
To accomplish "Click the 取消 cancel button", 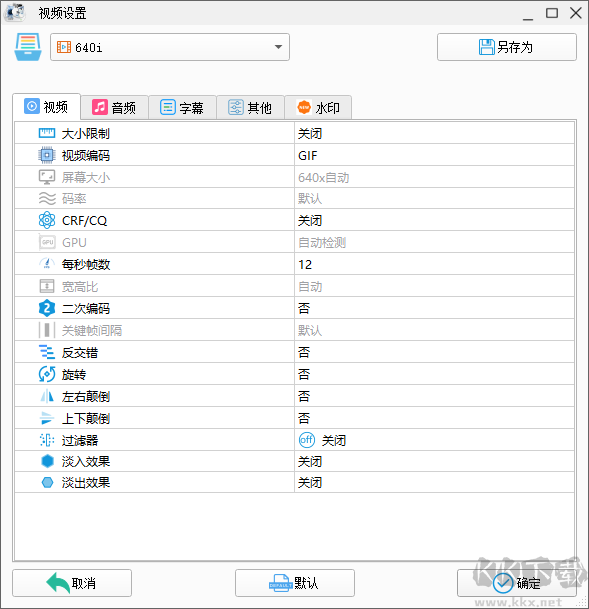I will (x=72, y=583).
